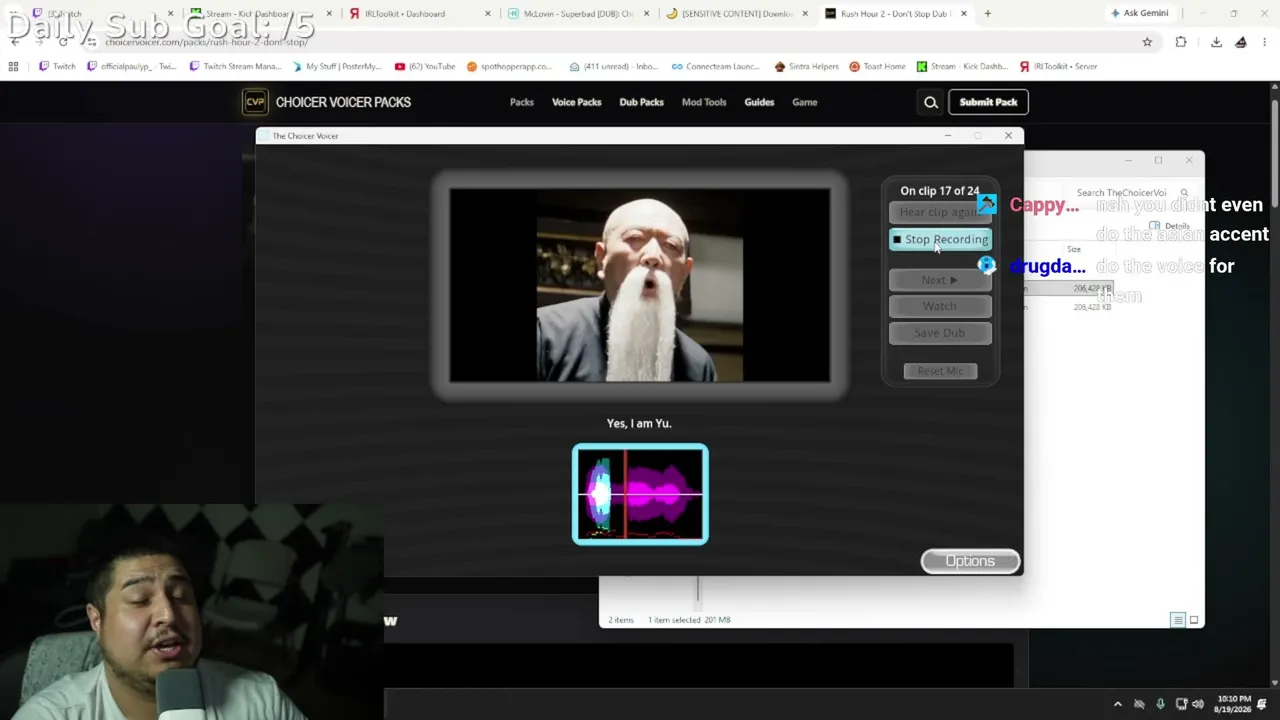Close the IRLToolkit Dashboard tab

488,14
